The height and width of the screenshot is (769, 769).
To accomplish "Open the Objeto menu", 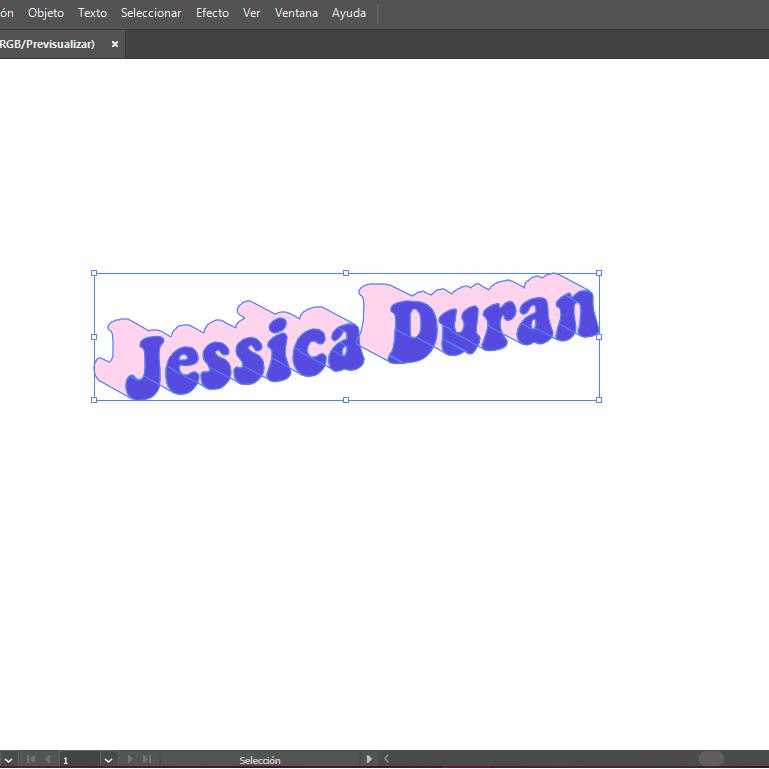I will click(45, 13).
